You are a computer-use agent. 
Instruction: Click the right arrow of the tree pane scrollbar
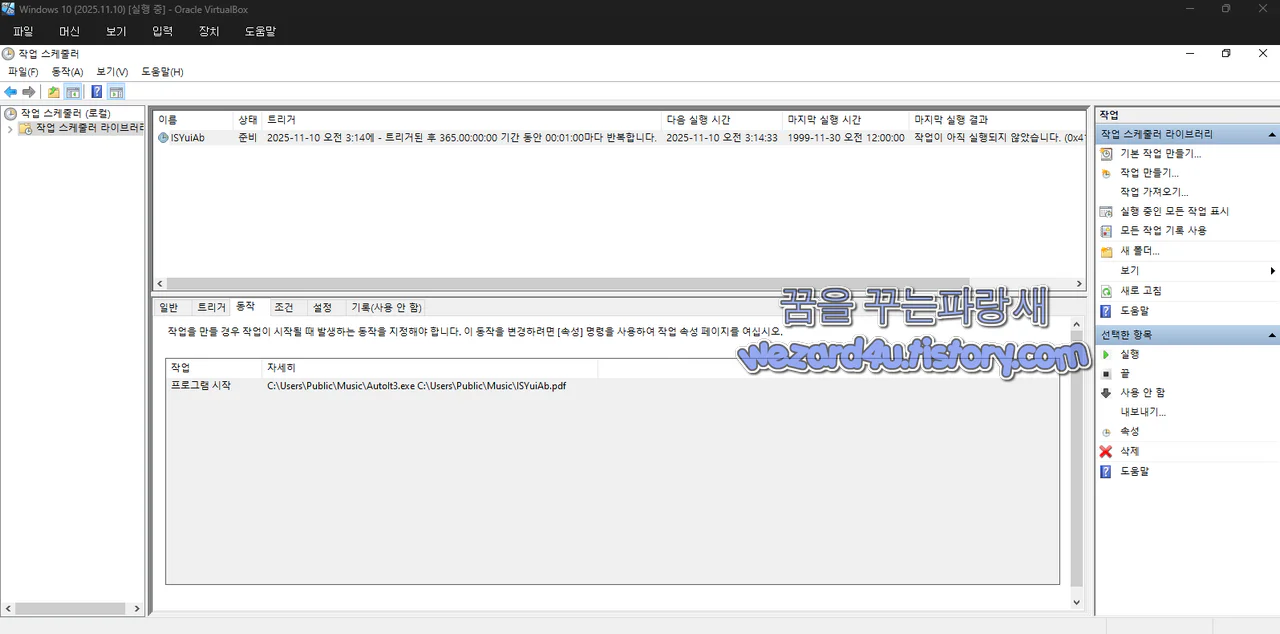coord(138,608)
